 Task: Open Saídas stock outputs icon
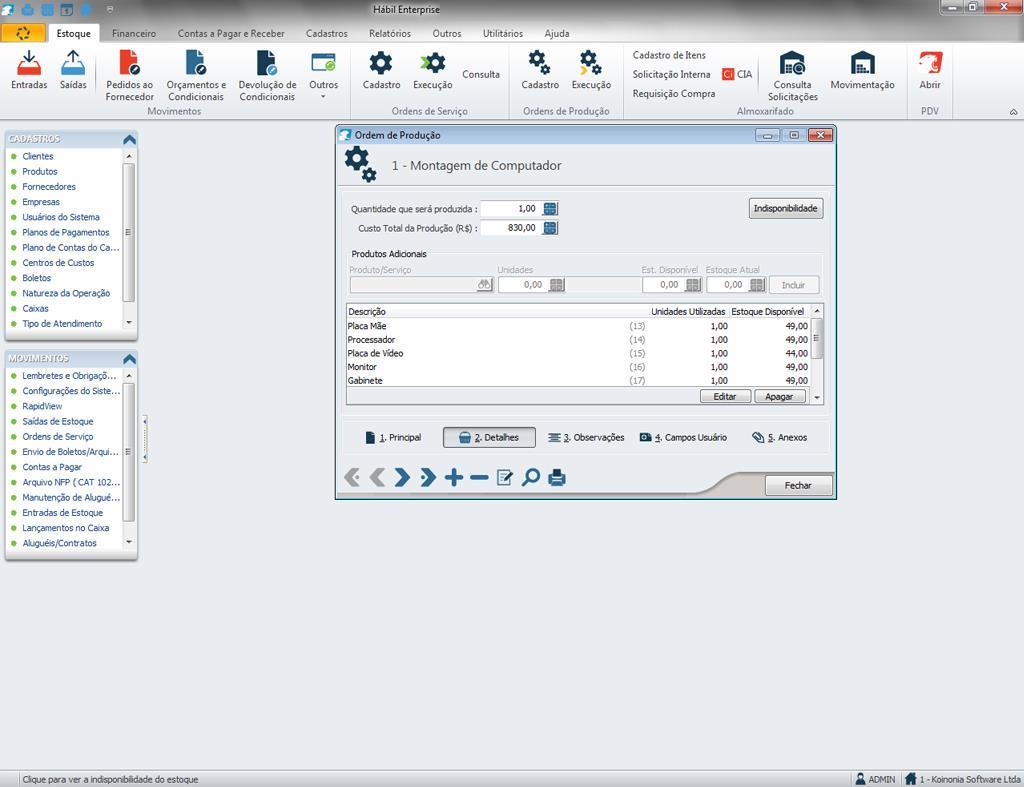(x=72, y=70)
